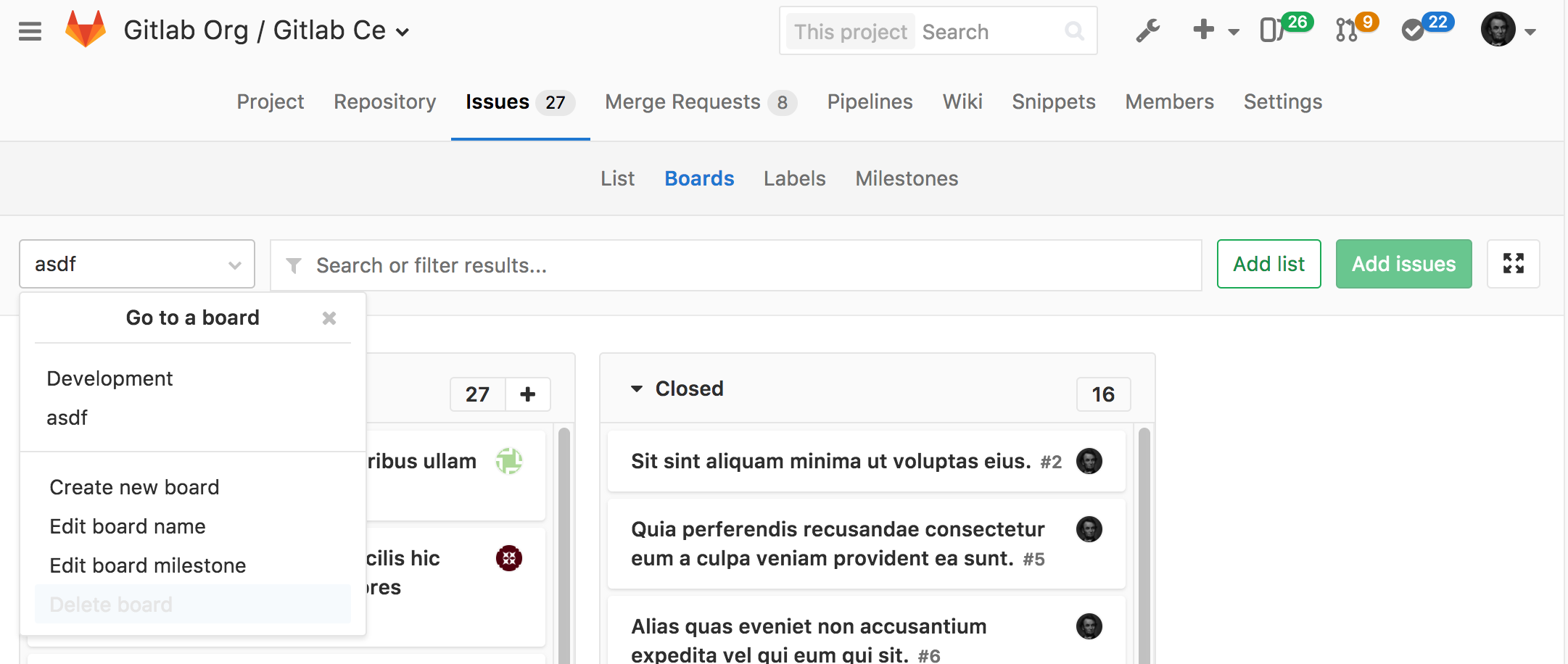
Task: Click the 16 count on Closed list
Action: 1103,394
